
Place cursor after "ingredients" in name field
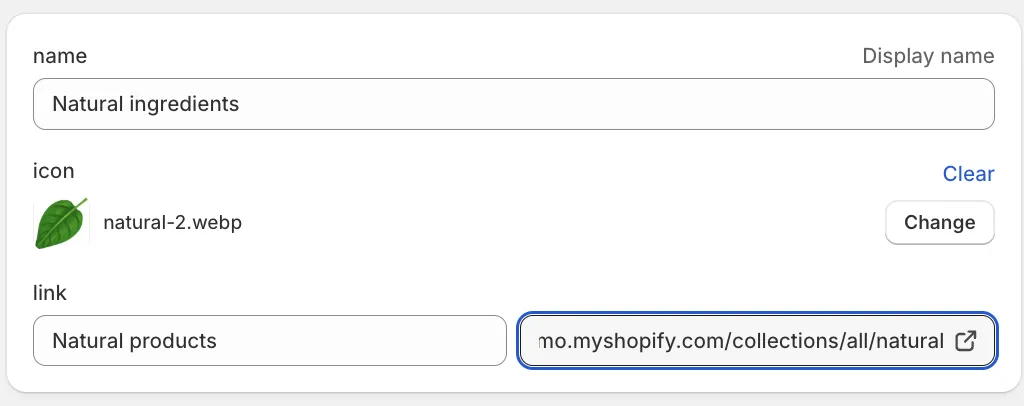tap(241, 104)
